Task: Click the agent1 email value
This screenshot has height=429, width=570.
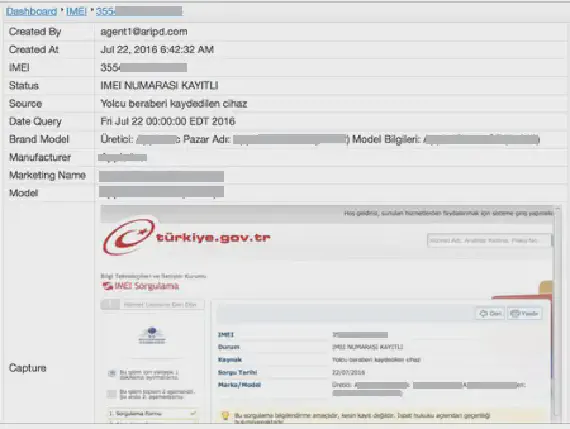Action: pos(144,32)
